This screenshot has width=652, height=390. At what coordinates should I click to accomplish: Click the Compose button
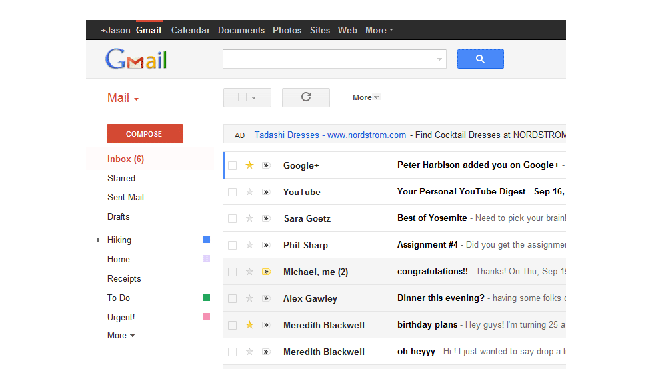point(145,133)
